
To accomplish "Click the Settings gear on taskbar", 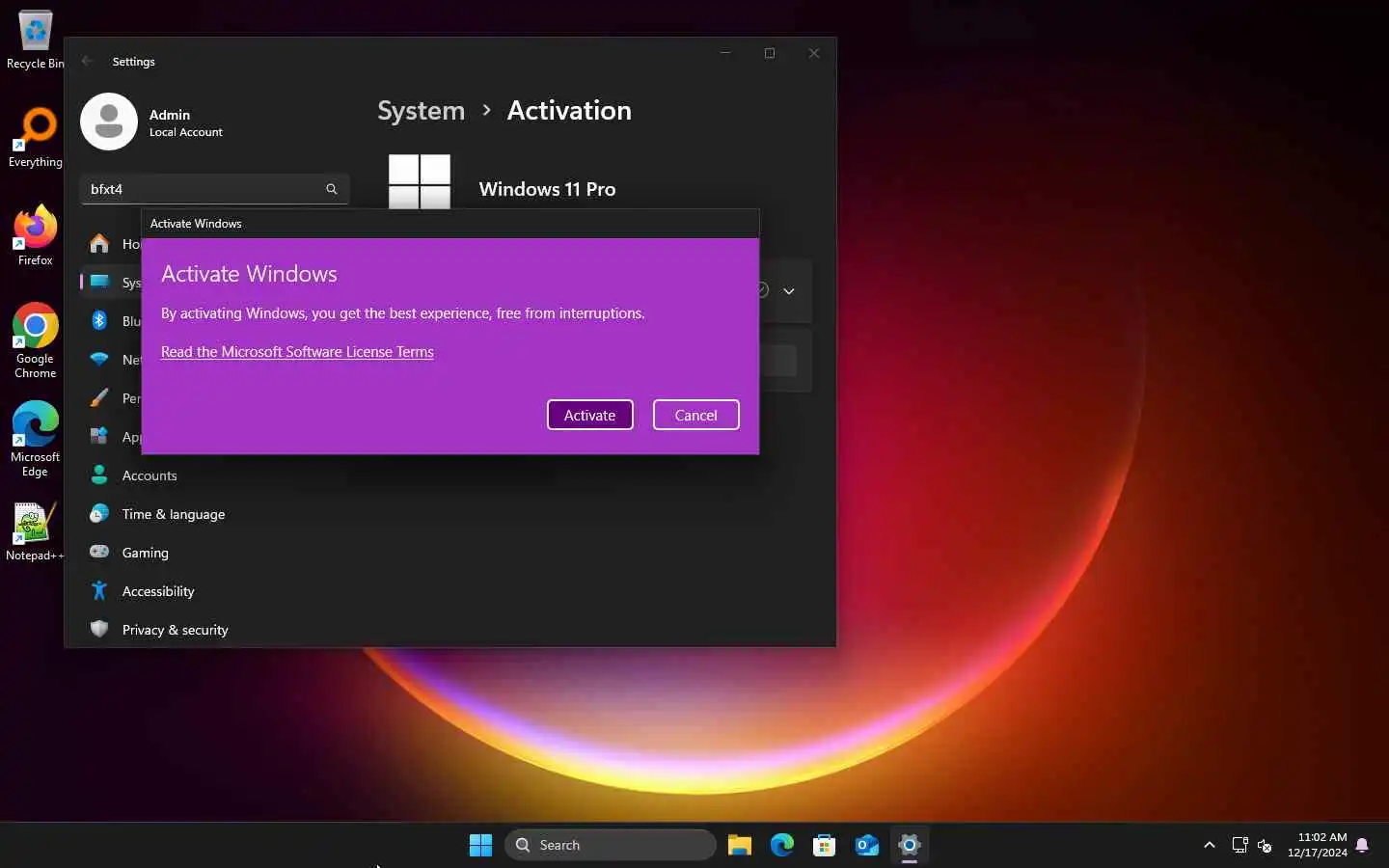I will point(910,845).
